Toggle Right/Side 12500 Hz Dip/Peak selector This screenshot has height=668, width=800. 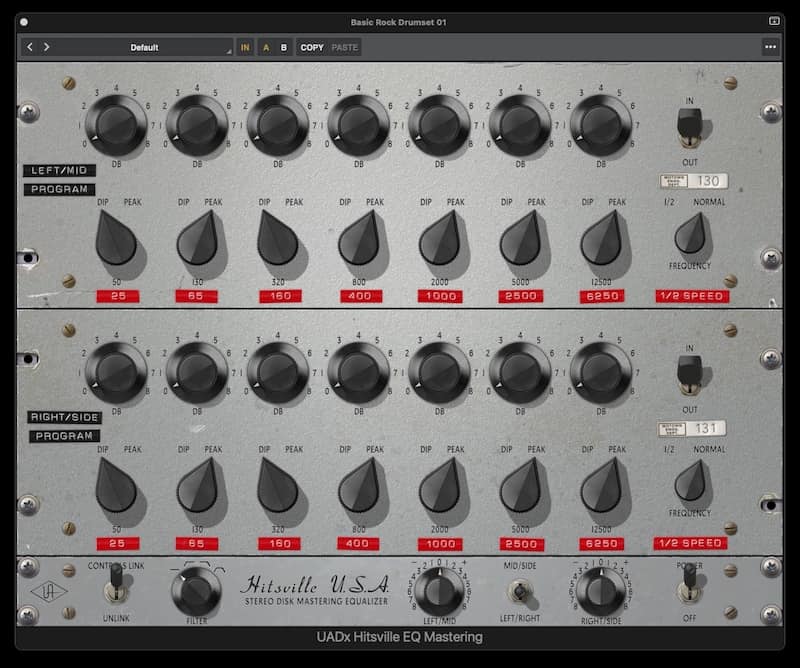(x=602, y=485)
